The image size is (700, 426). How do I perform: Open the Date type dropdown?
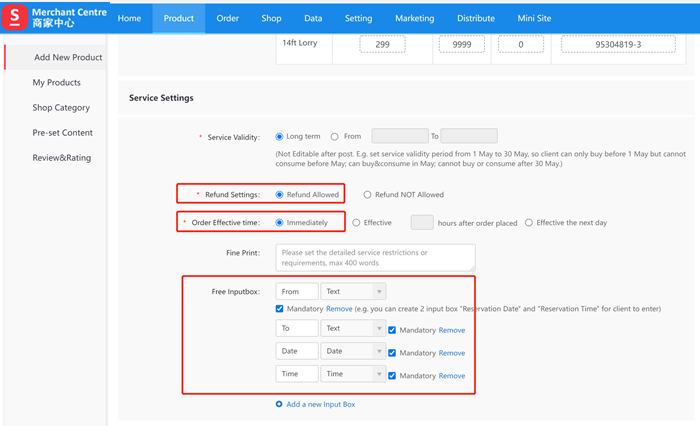(x=353, y=351)
